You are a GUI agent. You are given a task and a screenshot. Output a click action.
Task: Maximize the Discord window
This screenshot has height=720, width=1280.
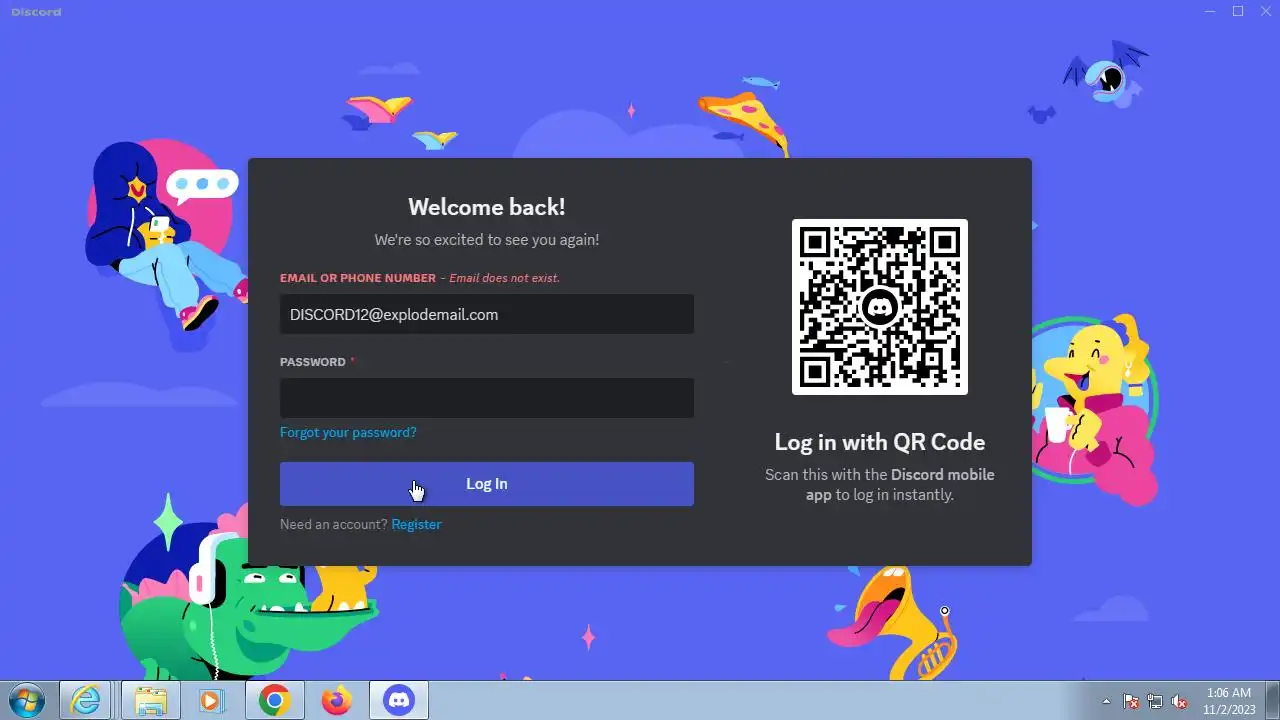pyautogui.click(x=1238, y=11)
